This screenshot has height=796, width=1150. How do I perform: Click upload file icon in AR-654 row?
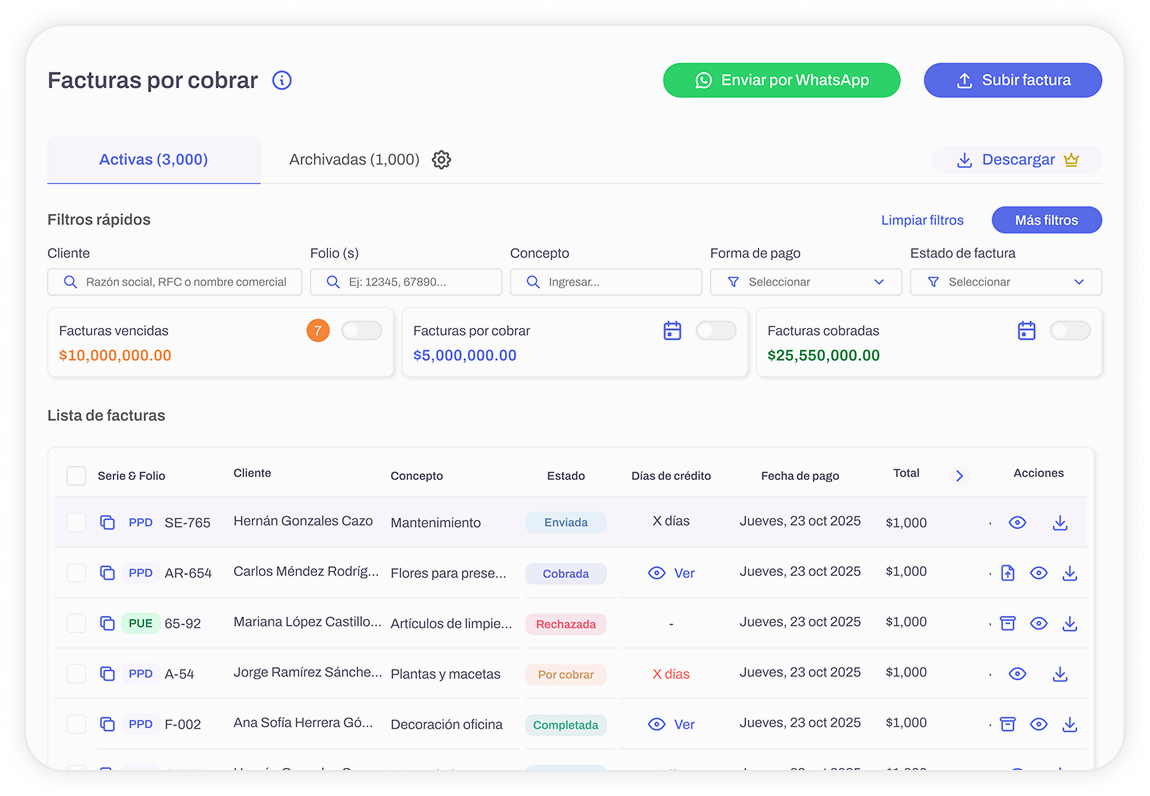click(x=1008, y=573)
